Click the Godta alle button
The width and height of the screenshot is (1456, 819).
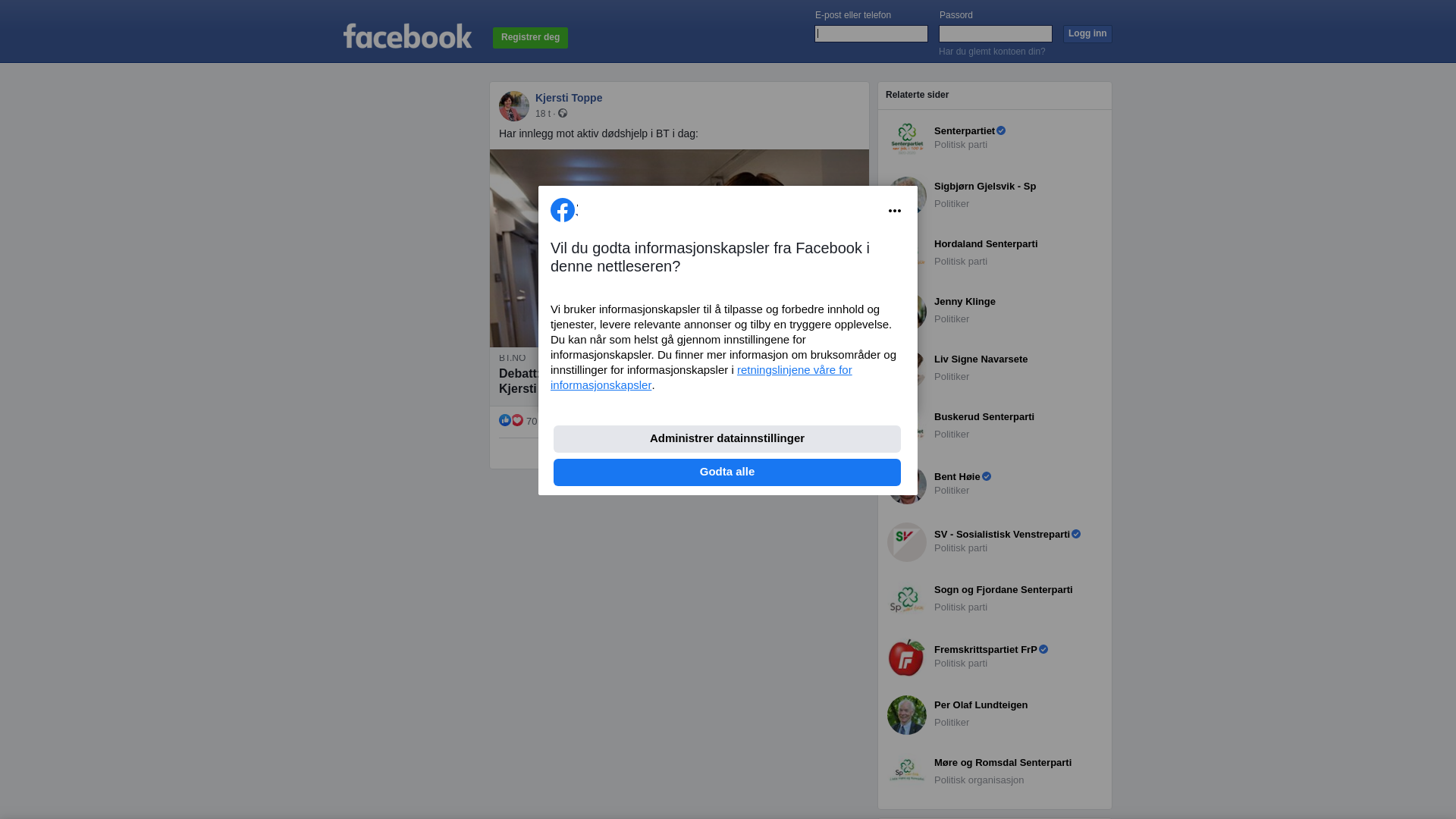coord(727,472)
